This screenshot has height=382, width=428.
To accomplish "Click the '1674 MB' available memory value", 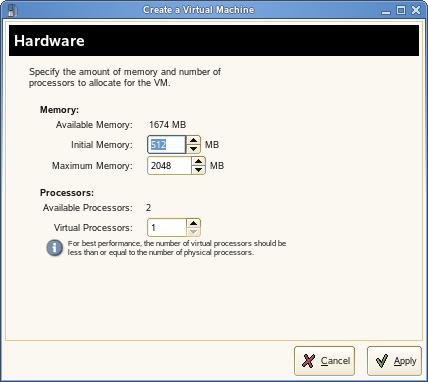I will [x=167, y=125].
